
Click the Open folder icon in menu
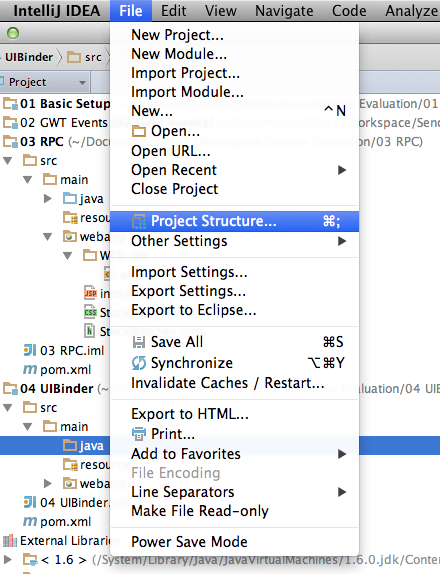pyautogui.click(x=139, y=131)
